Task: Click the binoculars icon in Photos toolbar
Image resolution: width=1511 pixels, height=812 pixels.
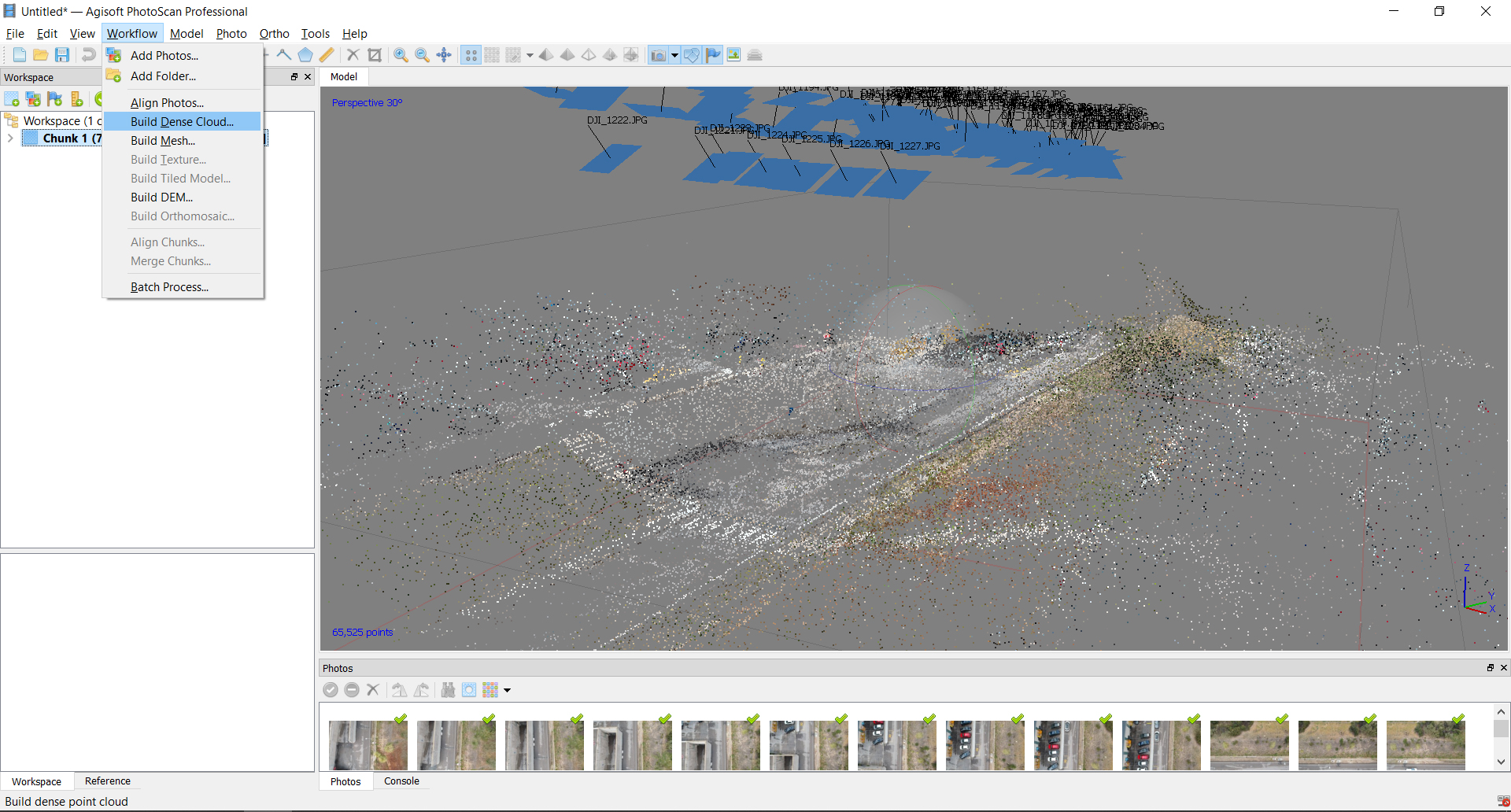Action: [x=448, y=690]
